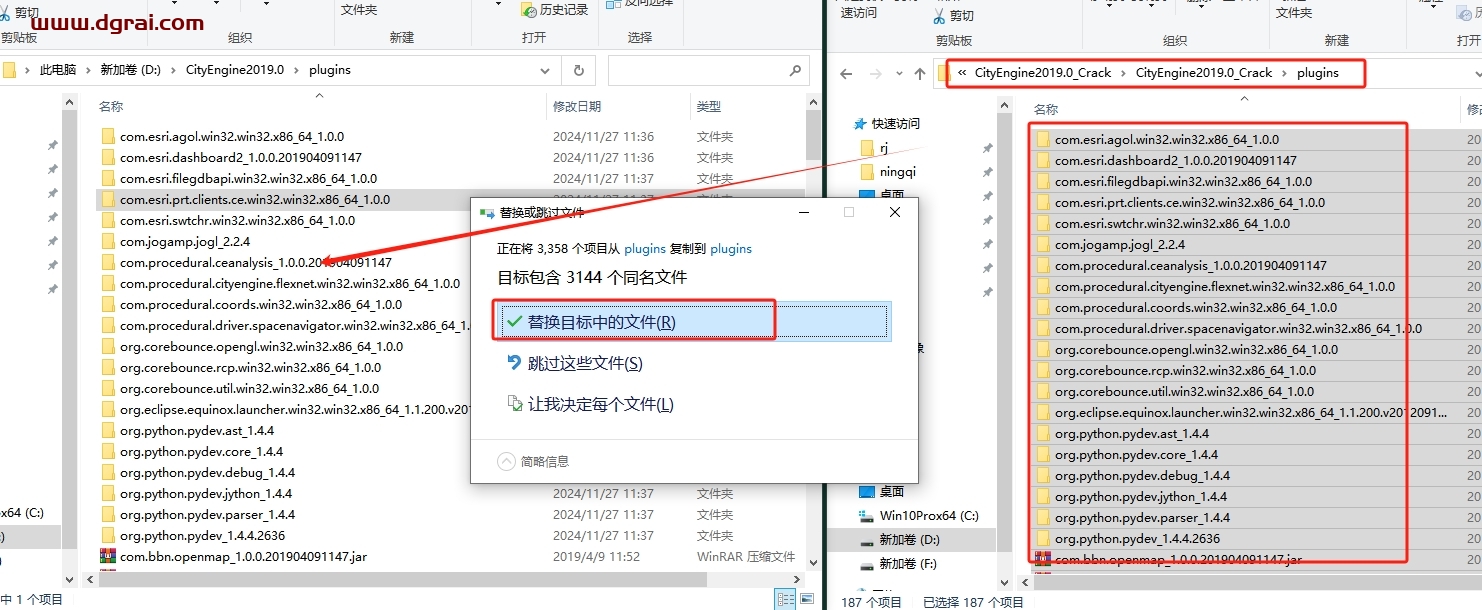Image resolution: width=1482 pixels, height=610 pixels.
Task: Open 历史记录 in left window ribbon
Action: [555, 10]
